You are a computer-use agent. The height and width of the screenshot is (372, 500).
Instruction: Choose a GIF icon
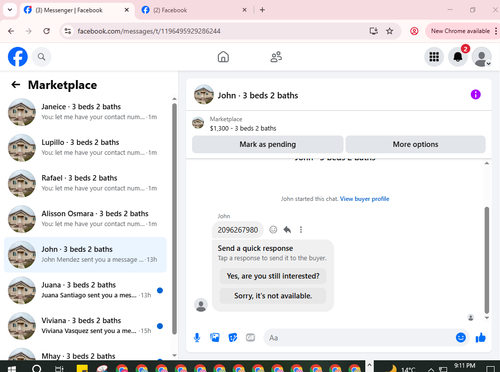tap(250, 338)
